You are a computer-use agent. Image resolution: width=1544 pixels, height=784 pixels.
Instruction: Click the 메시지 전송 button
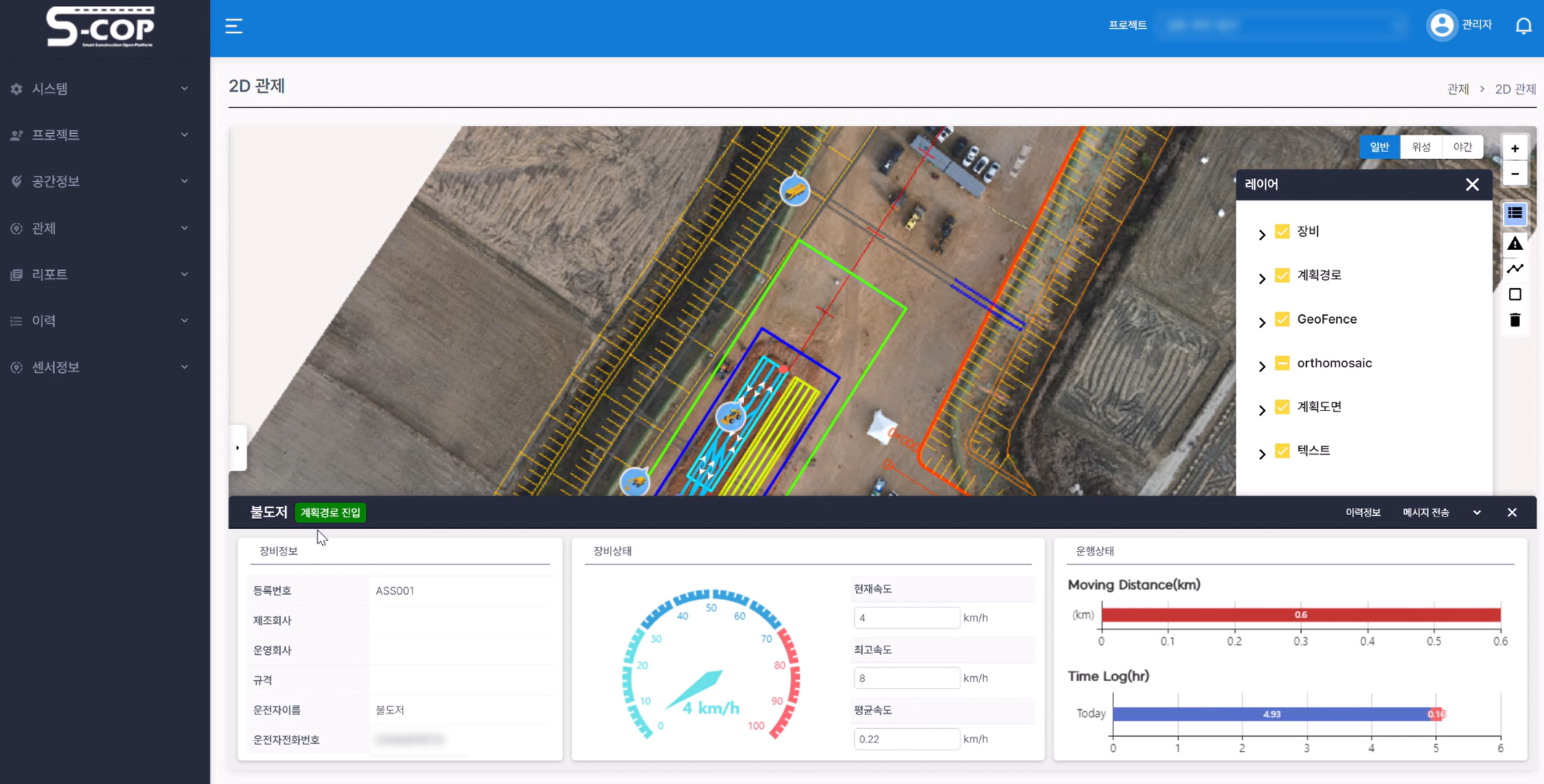1425,512
